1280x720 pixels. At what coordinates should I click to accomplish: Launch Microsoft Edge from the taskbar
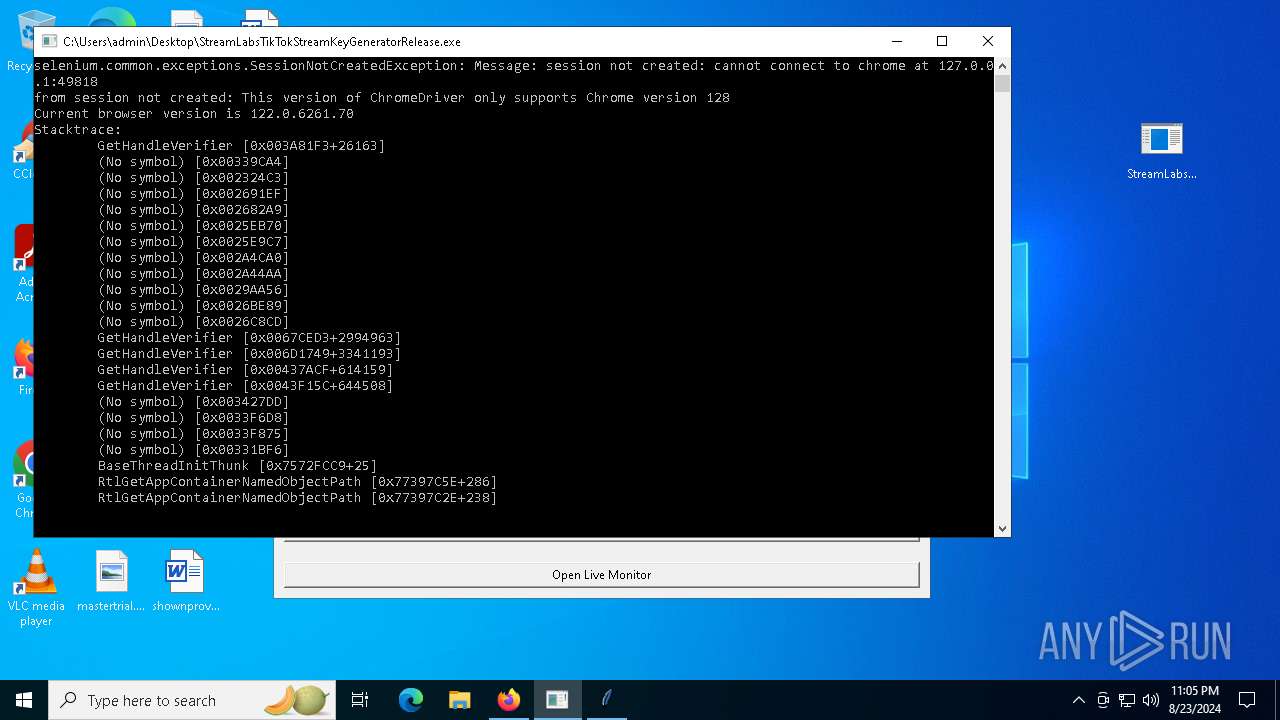pyautogui.click(x=411, y=700)
